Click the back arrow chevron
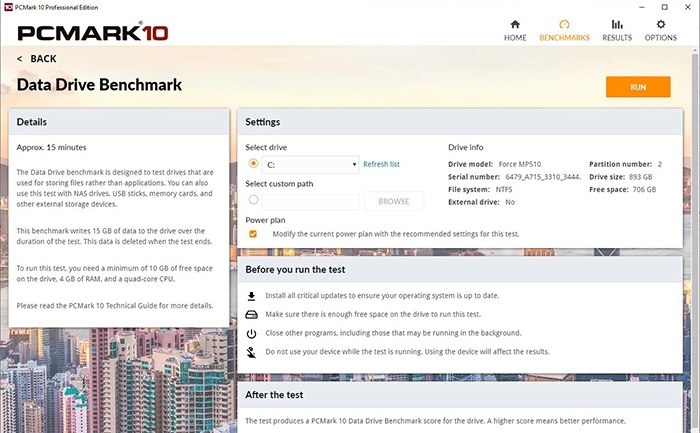The image size is (700, 433). pos(19,59)
